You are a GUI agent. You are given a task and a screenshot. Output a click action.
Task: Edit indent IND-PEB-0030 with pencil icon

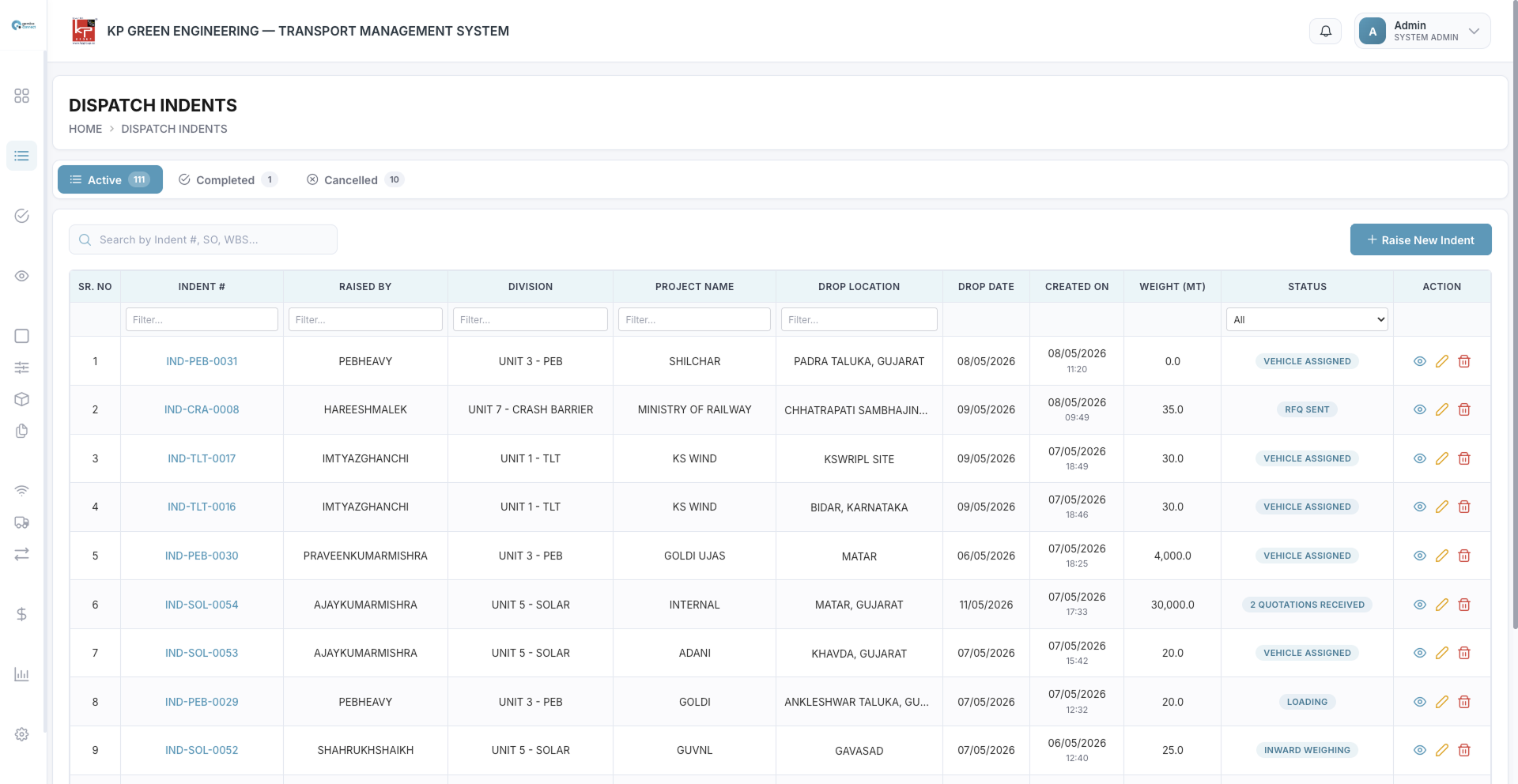(x=1442, y=556)
